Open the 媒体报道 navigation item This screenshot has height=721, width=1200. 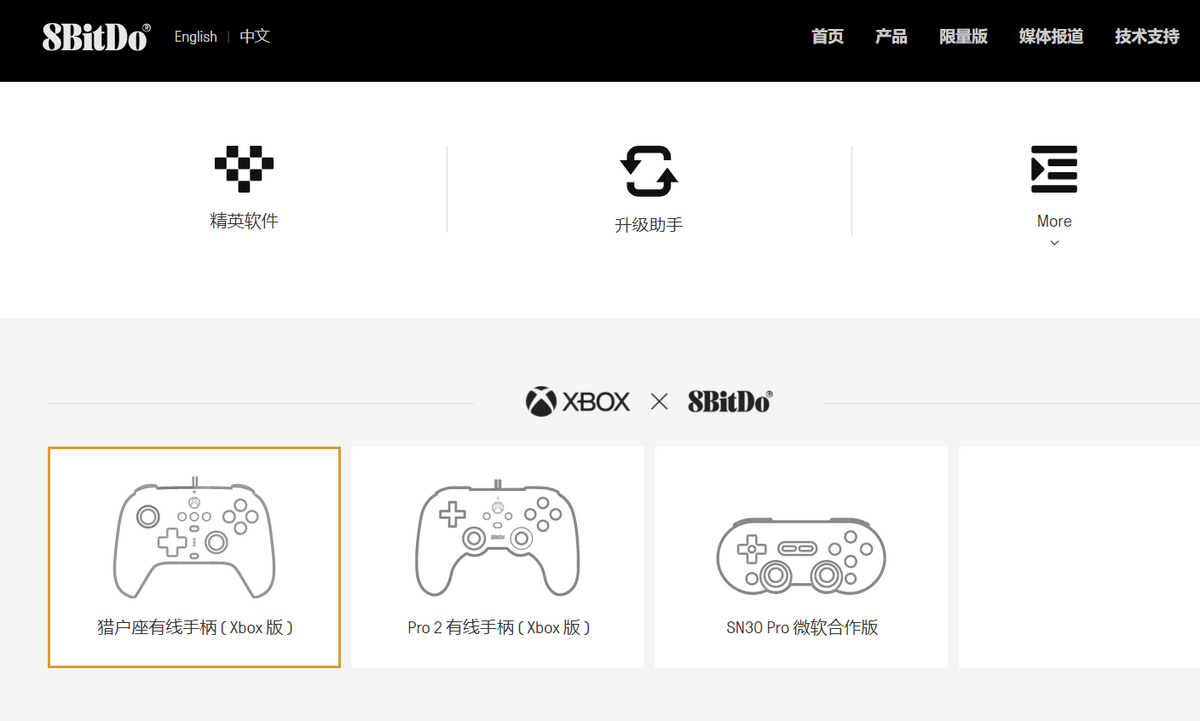coord(1051,37)
